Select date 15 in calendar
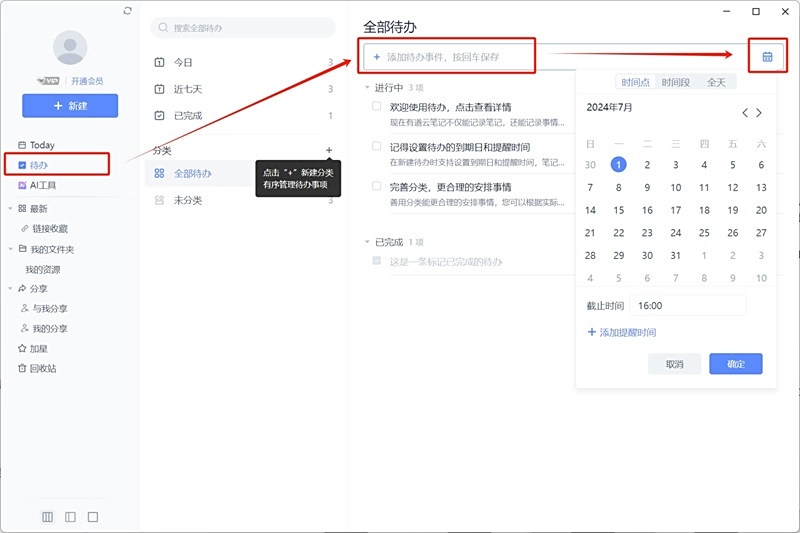This screenshot has width=800, height=533. click(618, 210)
